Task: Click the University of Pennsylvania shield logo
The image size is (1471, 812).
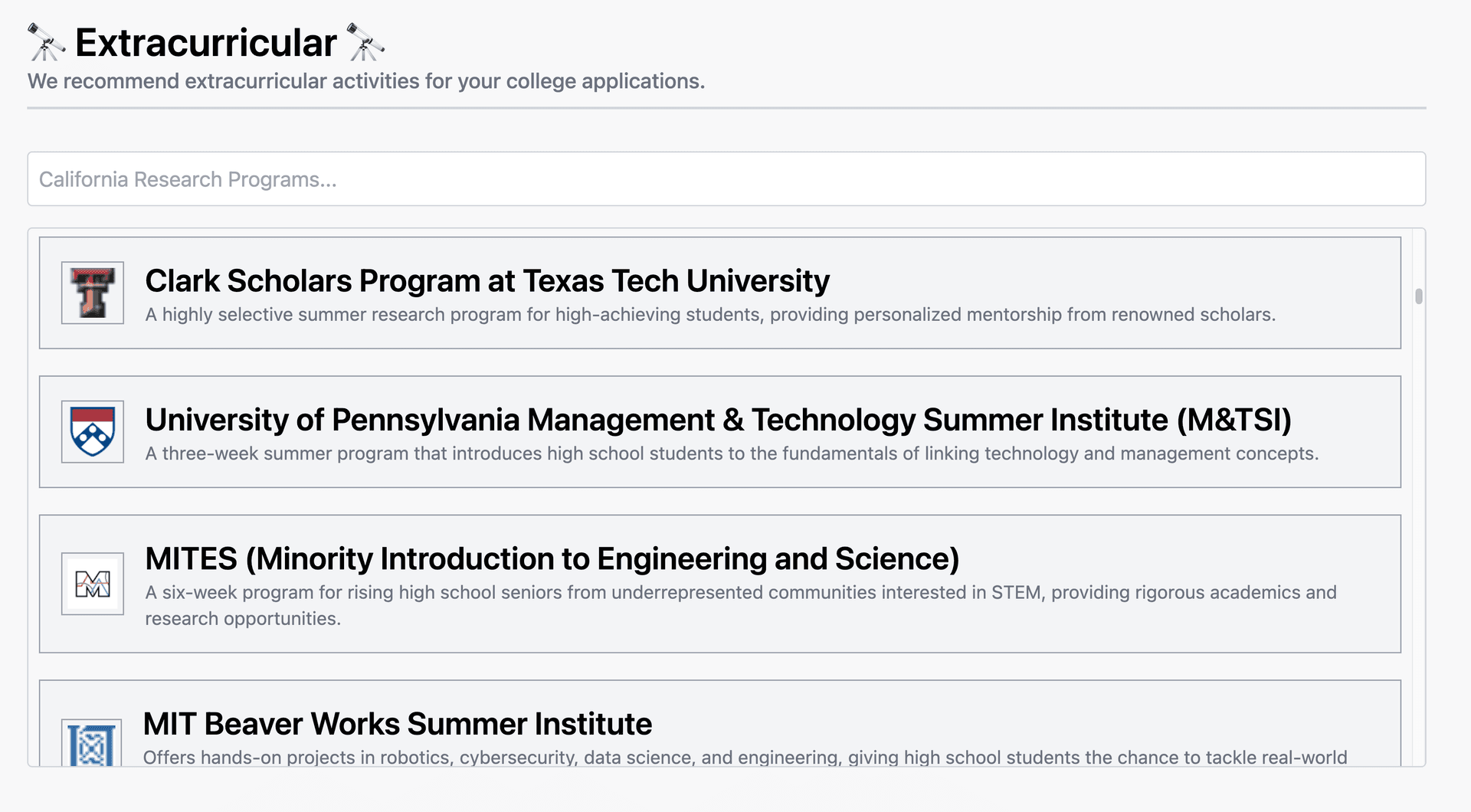Action: (x=93, y=431)
